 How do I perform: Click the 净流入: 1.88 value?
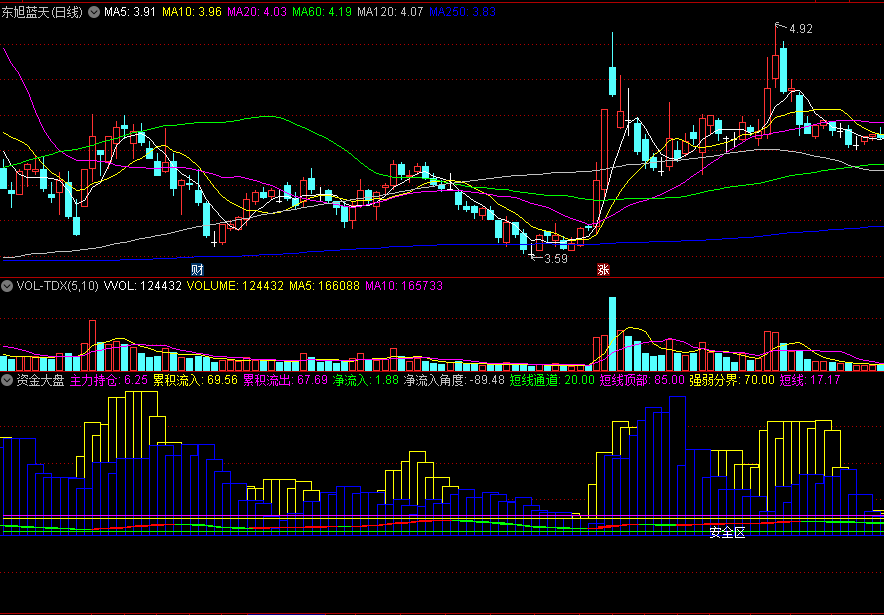pos(365,380)
